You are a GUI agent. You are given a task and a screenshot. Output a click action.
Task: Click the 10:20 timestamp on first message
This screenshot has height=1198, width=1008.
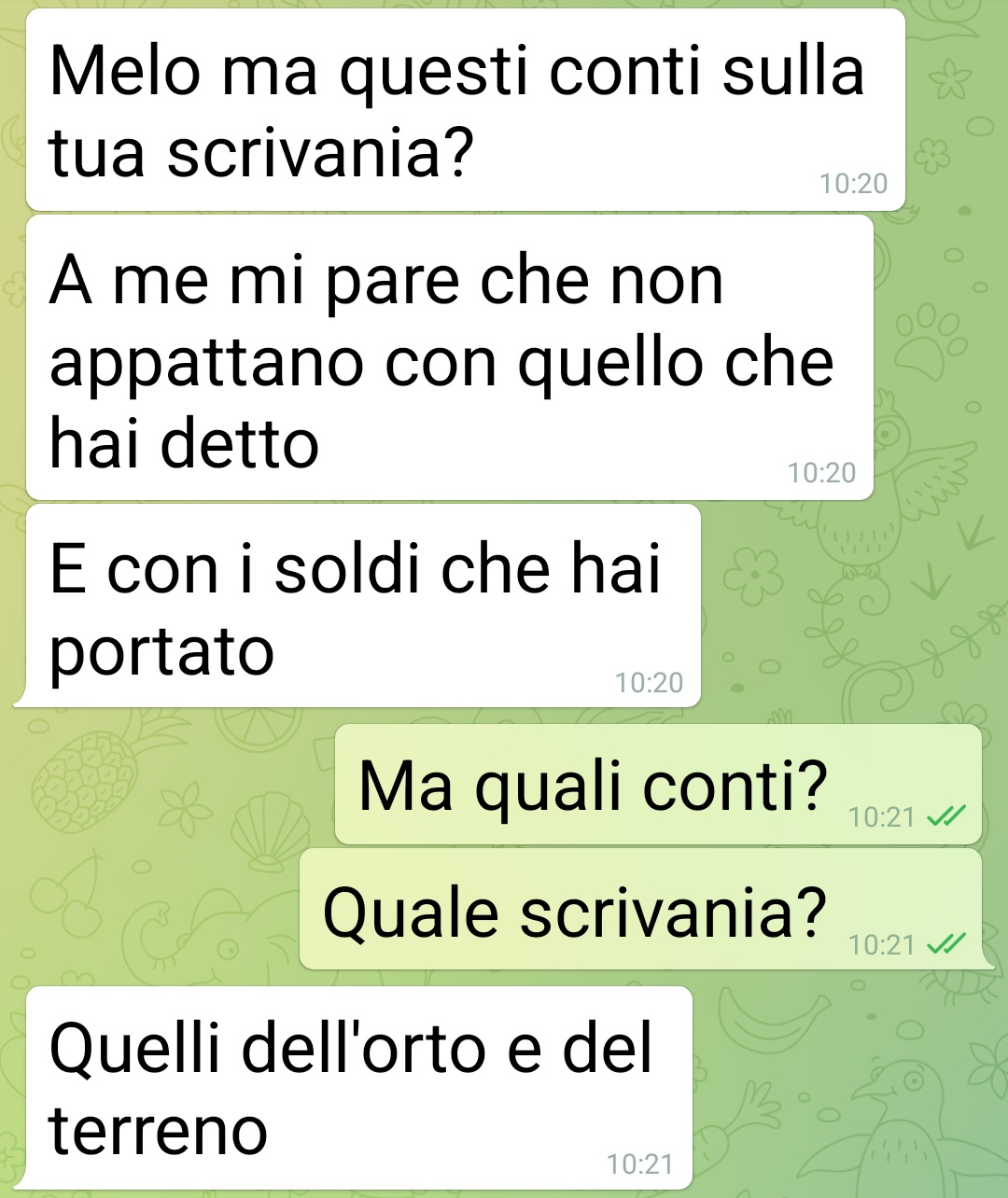pyautogui.click(x=853, y=184)
